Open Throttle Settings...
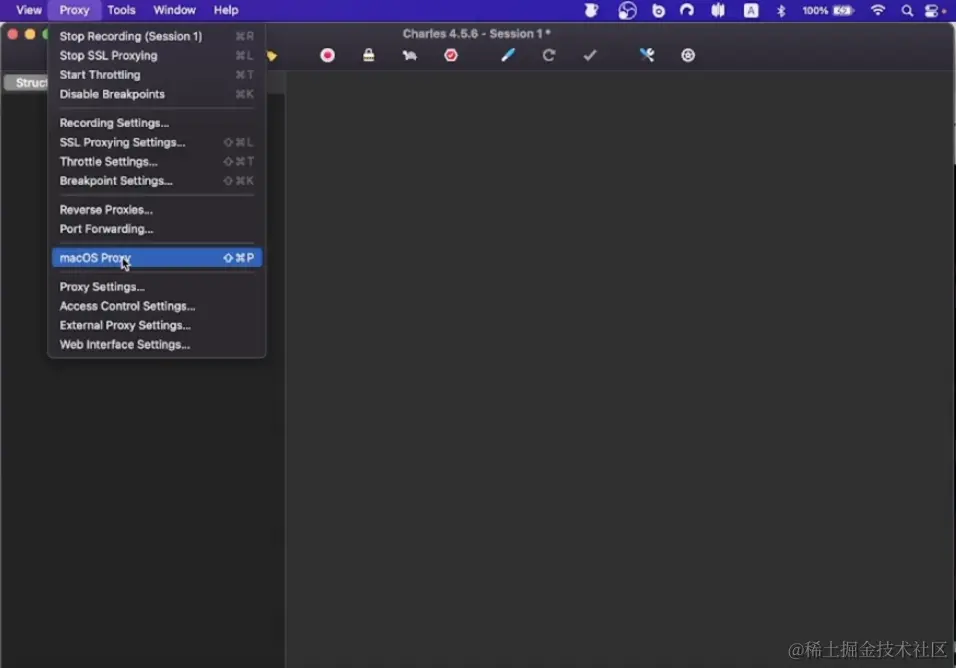Viewport: 956px width, 668px height. [157, 162]
